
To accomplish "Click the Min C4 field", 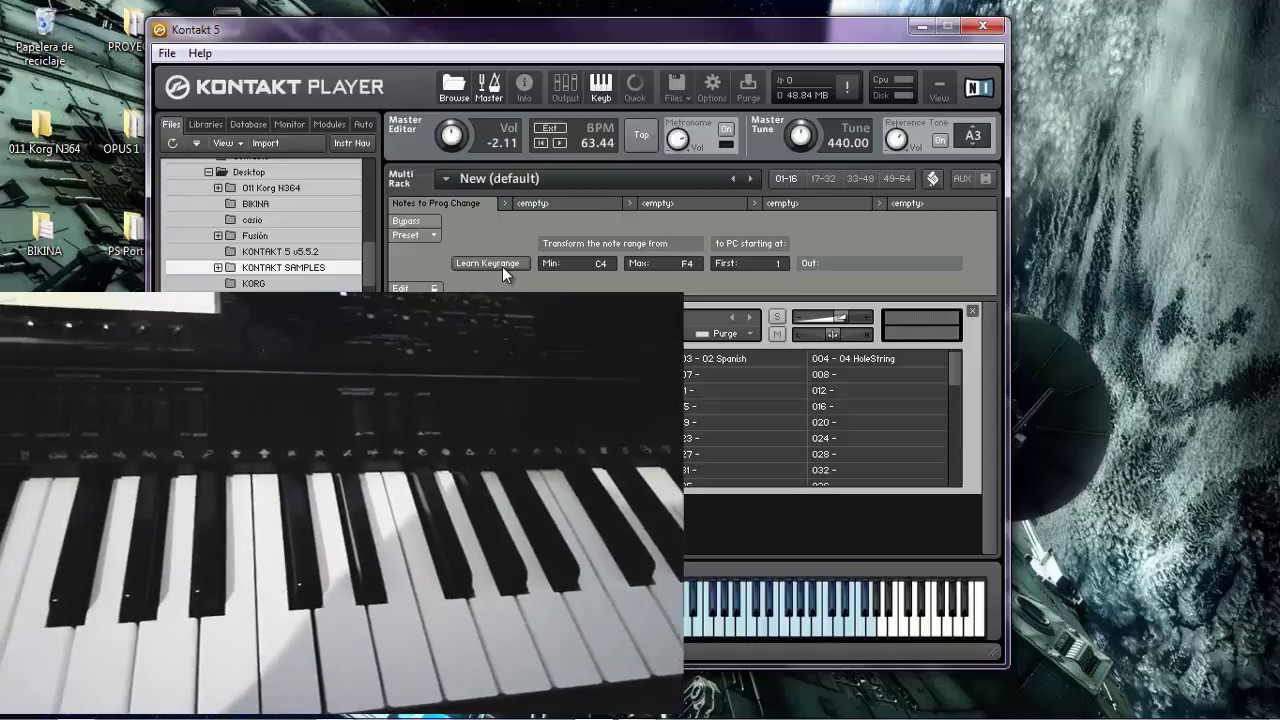I will (577, 264).
